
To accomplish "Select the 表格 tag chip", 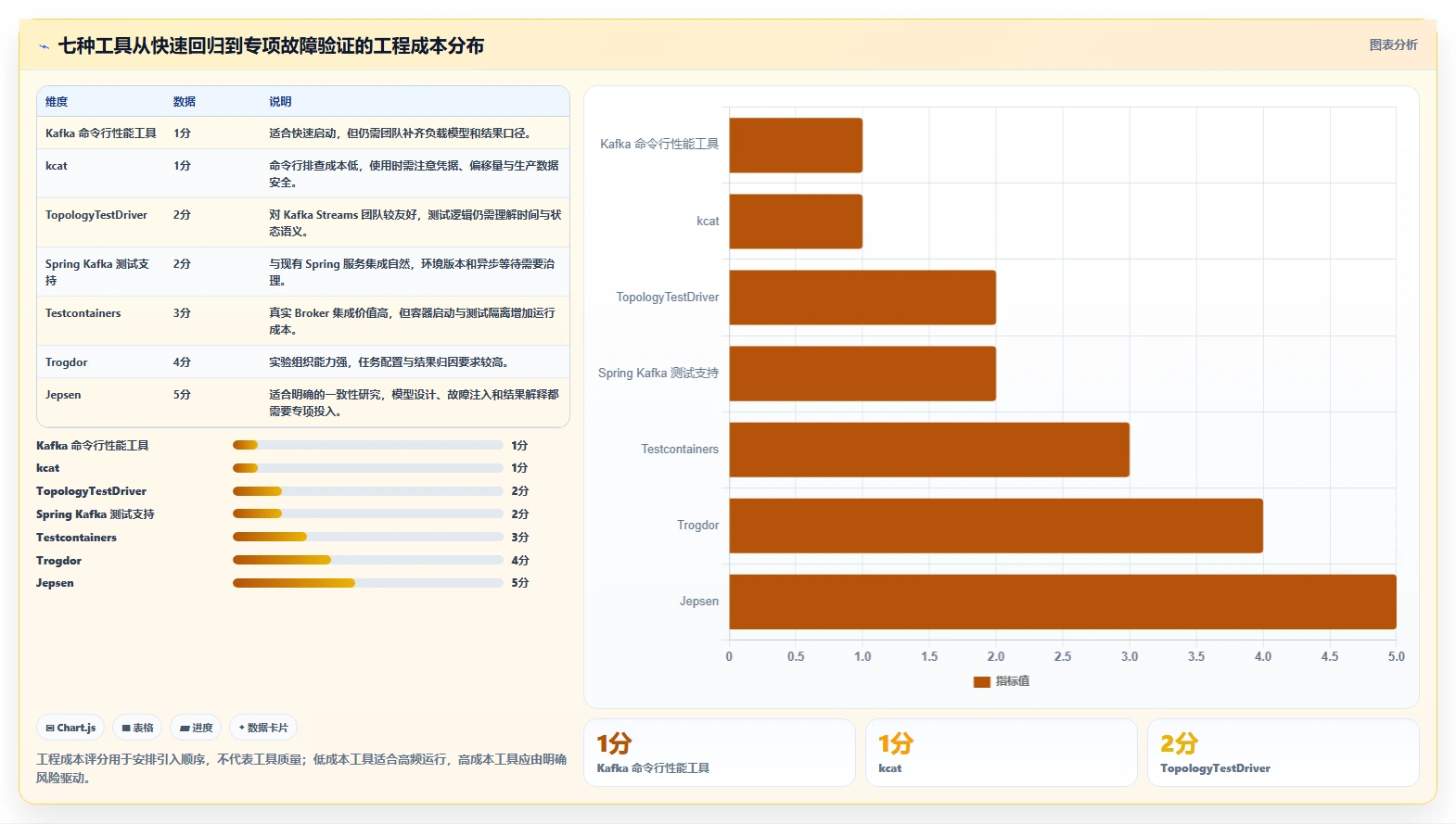I will pos(137,728).
